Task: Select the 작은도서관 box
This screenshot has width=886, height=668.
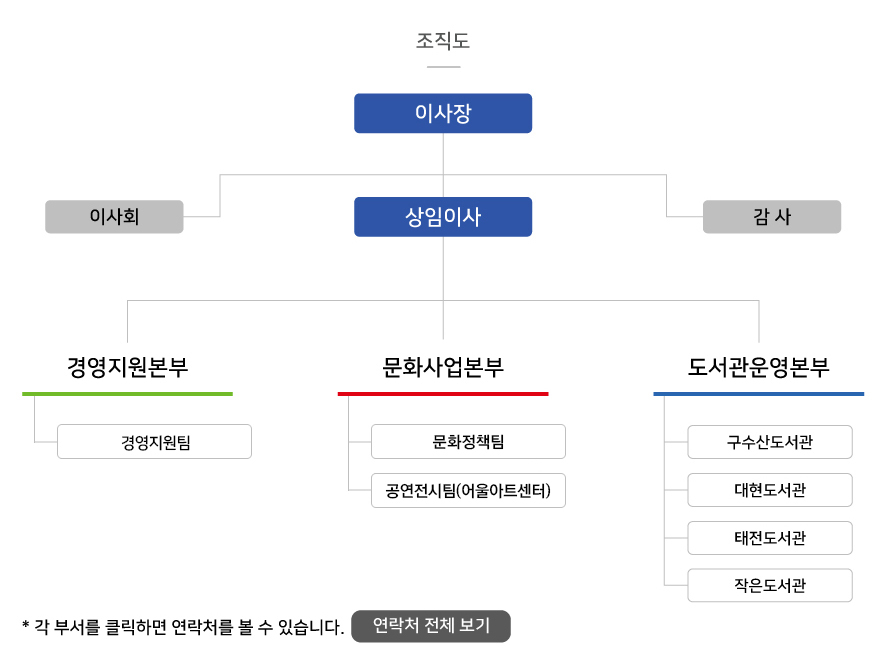Action: click(770, 585)
